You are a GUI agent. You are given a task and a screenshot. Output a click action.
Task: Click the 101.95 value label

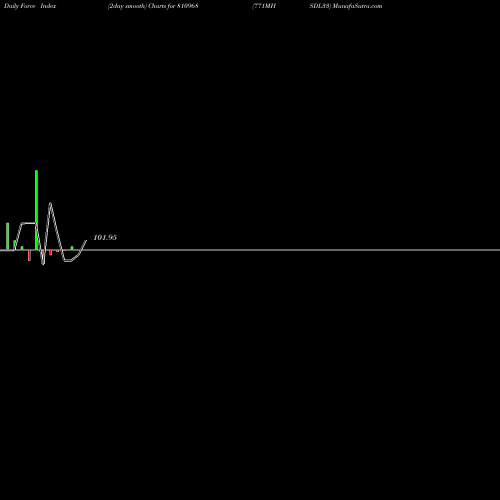click(105, 237)
